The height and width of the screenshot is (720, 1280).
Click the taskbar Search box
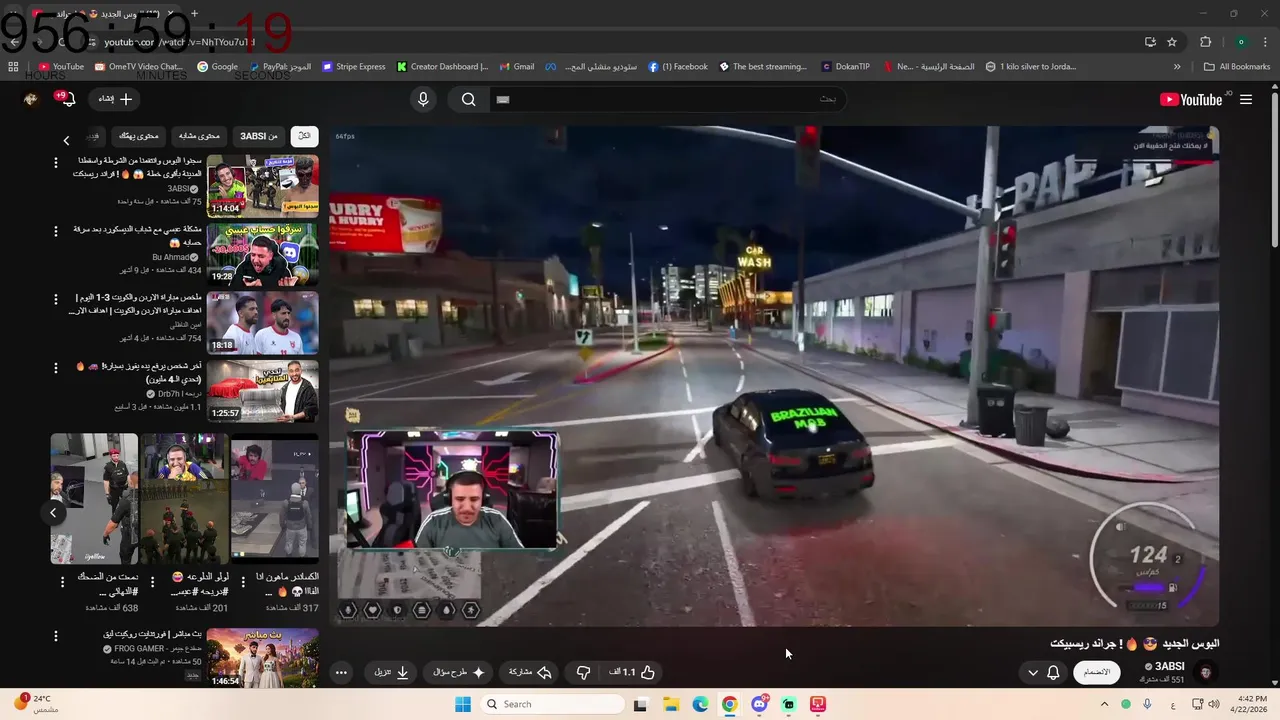tap(554, 704)
